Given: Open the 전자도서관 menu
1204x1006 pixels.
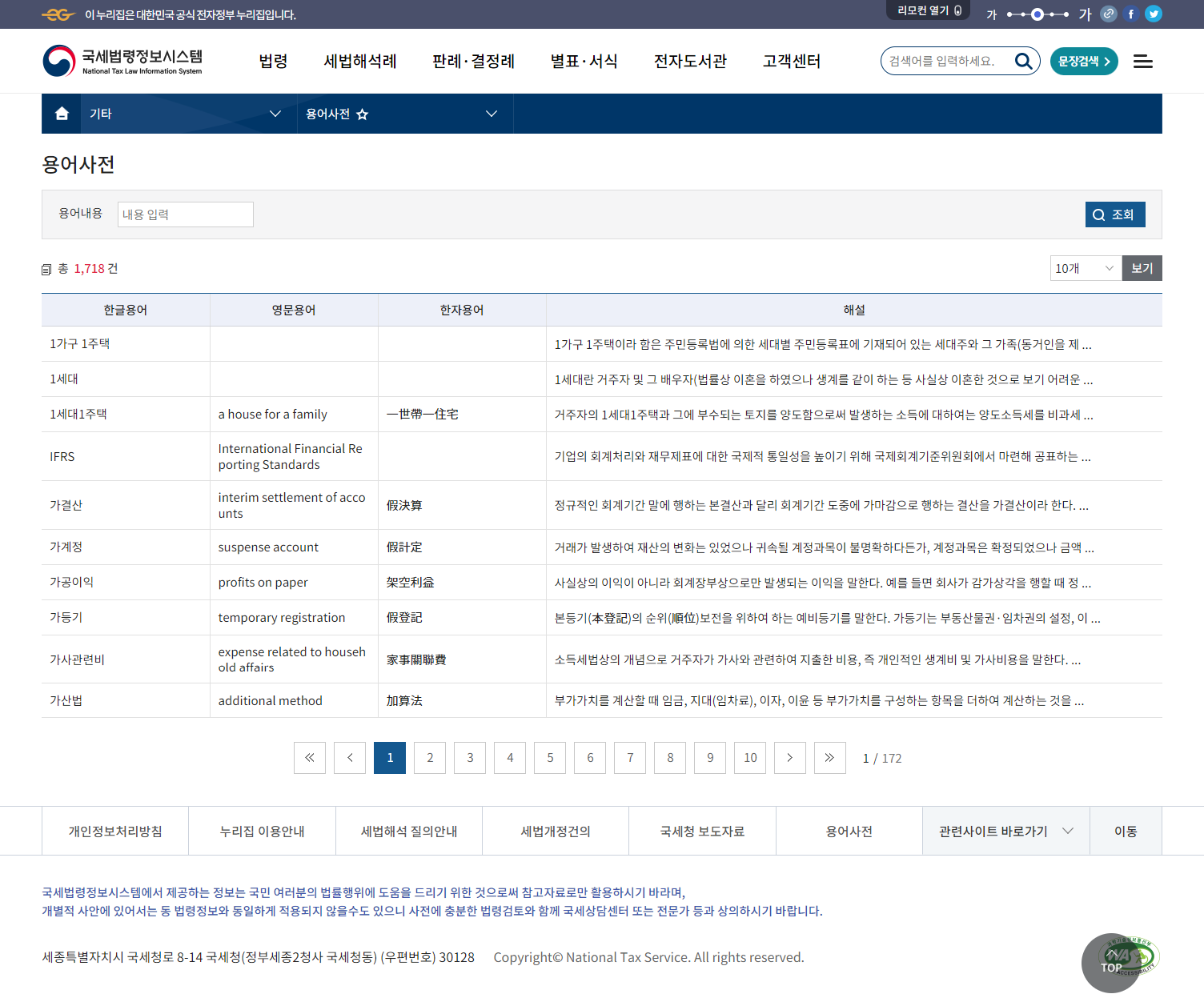Looking at the screenshot, I should [689, 62].
